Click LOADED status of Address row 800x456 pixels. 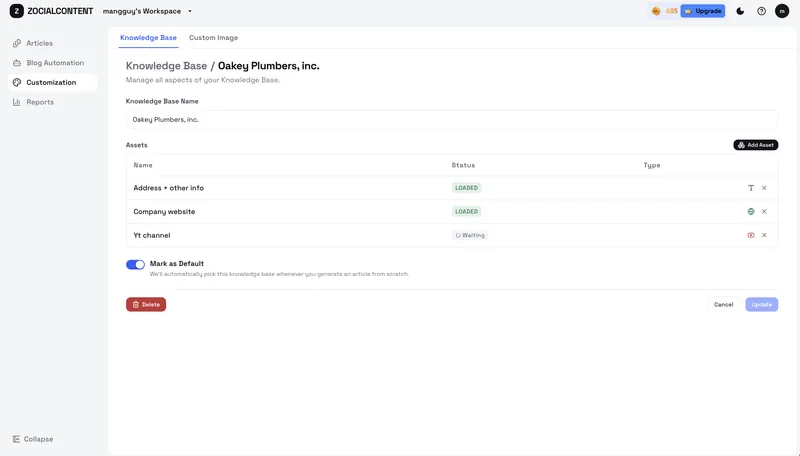(466, 188)
